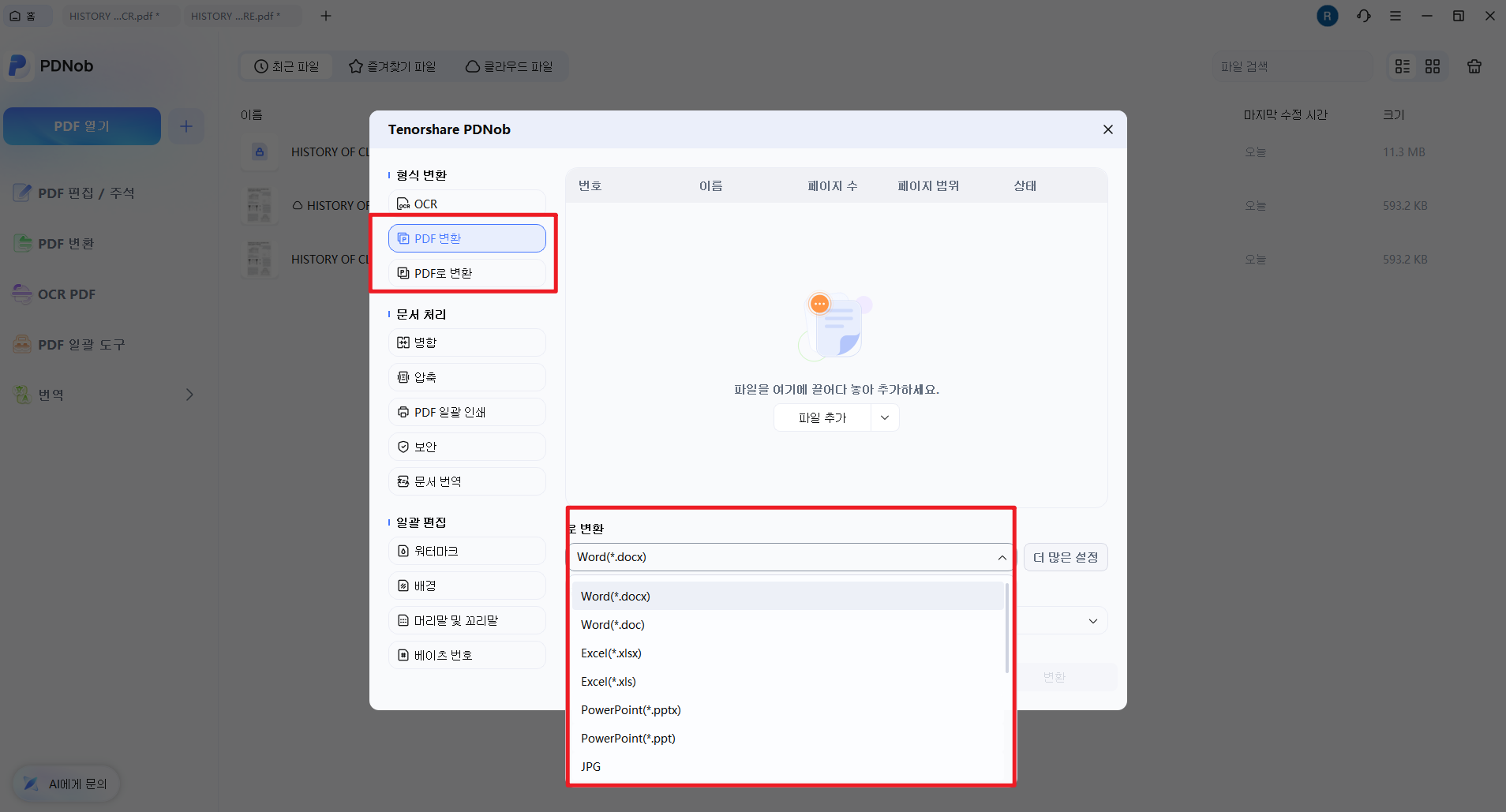Open the 배경 background tool

click(x=466, y=586)
